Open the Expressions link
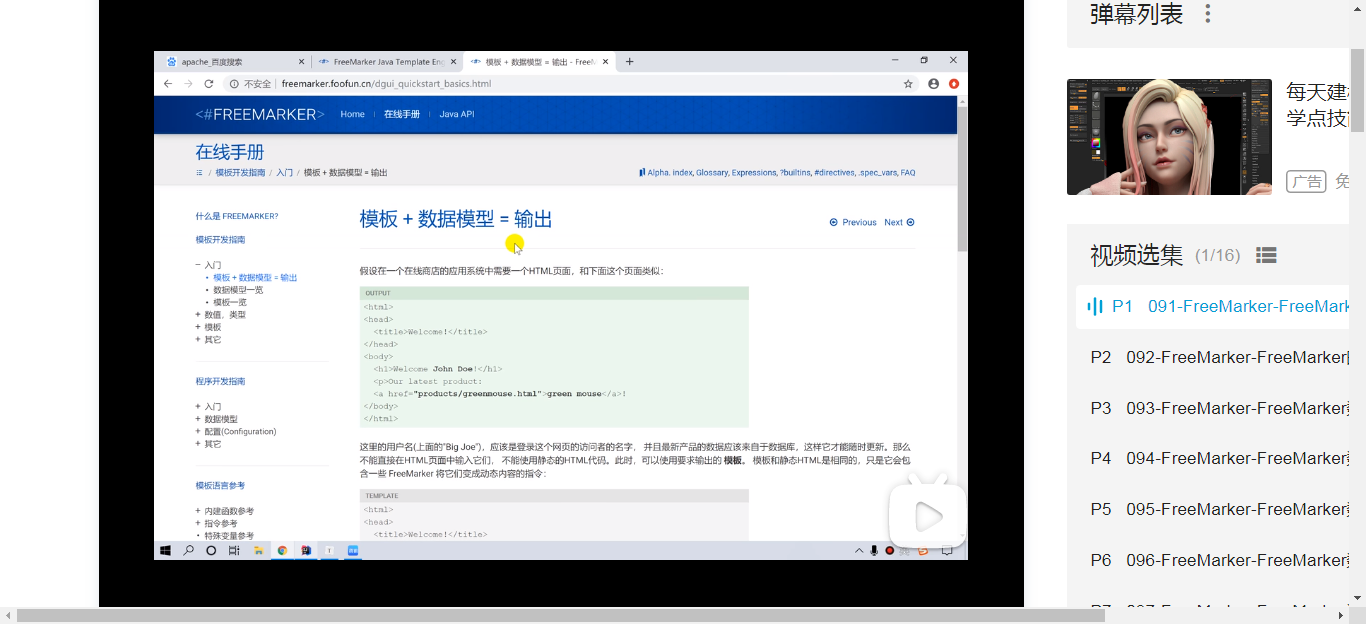Screen dimensions: 1366x624 pyautogui.click(x=754, y=173)
